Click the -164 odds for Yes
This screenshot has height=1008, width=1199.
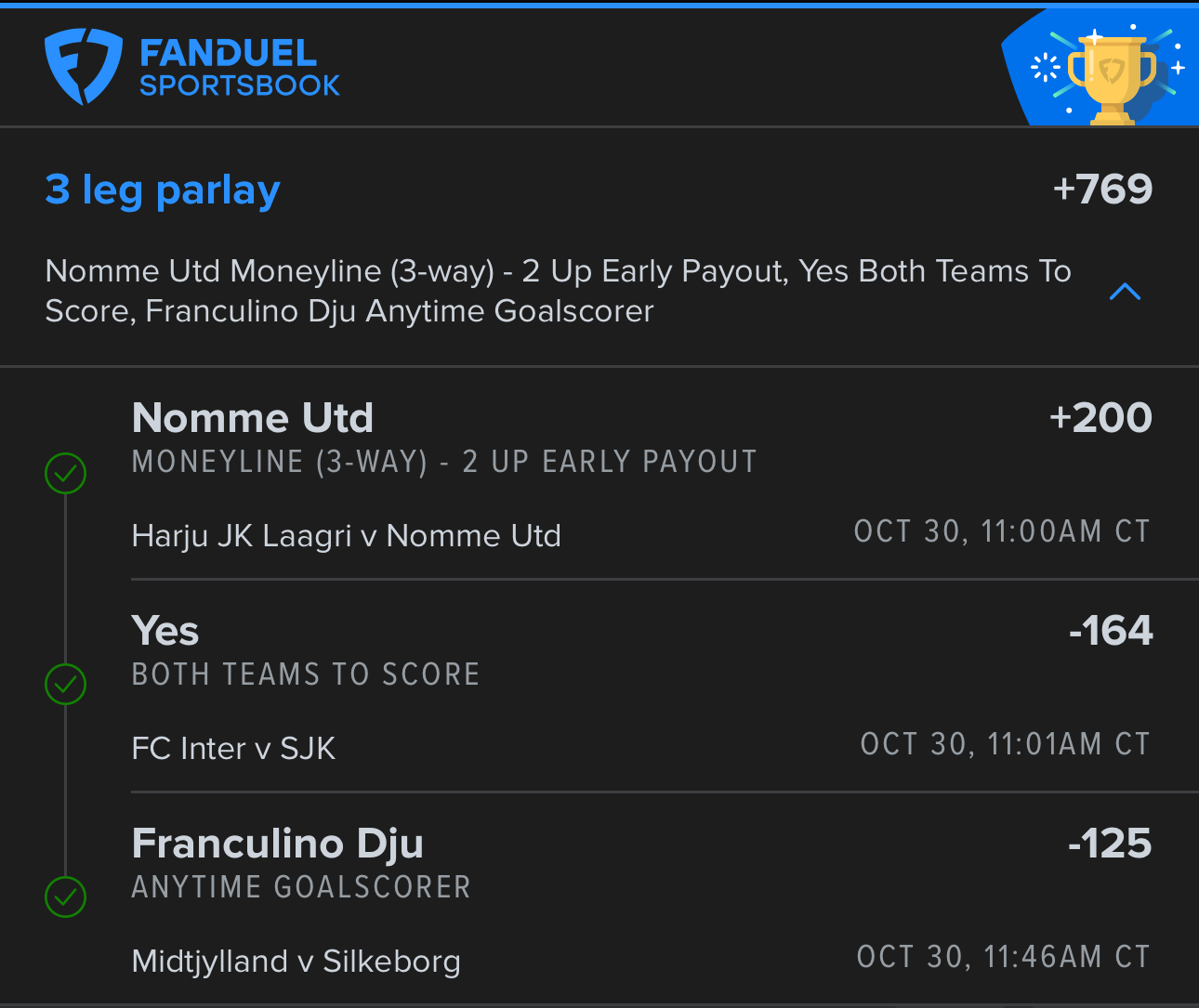tap(1111, 631)
